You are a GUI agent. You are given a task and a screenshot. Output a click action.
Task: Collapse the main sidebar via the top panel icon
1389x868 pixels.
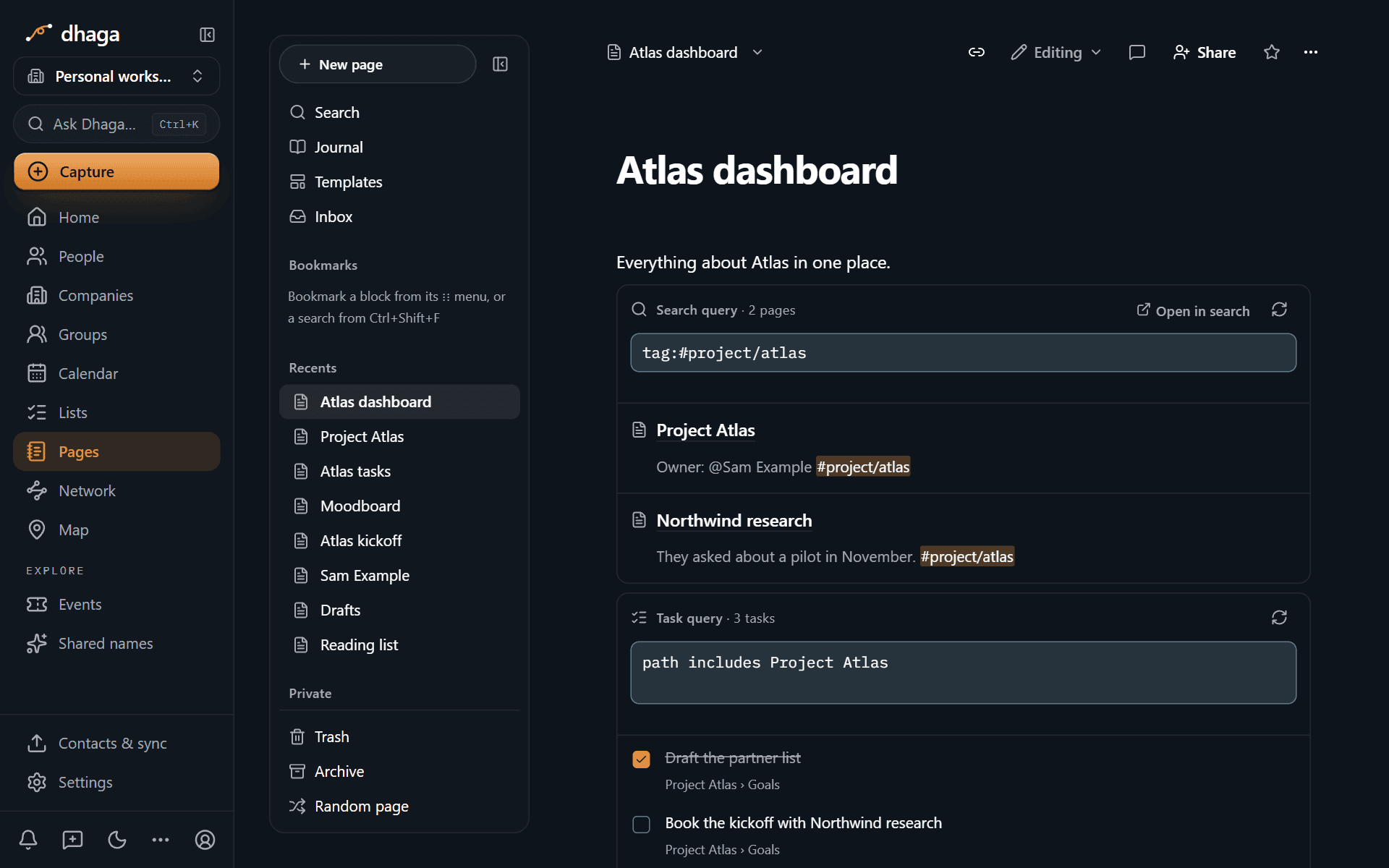tap(207, 35)
